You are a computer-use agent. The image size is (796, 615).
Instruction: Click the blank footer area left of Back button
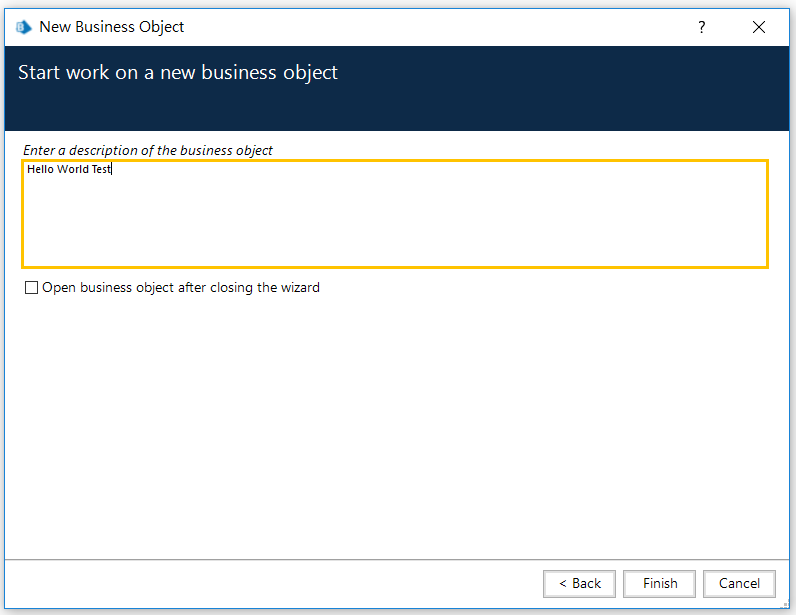click(270, 583)
